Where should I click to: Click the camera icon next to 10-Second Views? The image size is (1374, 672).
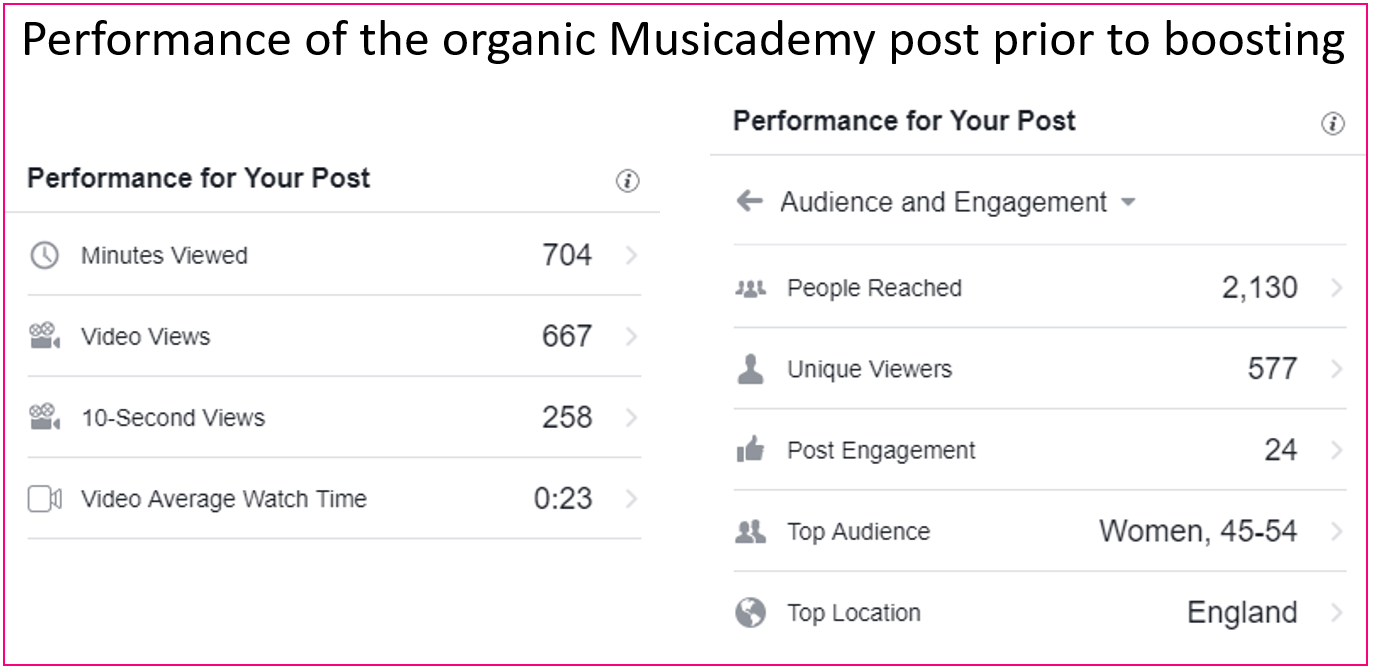44,417
